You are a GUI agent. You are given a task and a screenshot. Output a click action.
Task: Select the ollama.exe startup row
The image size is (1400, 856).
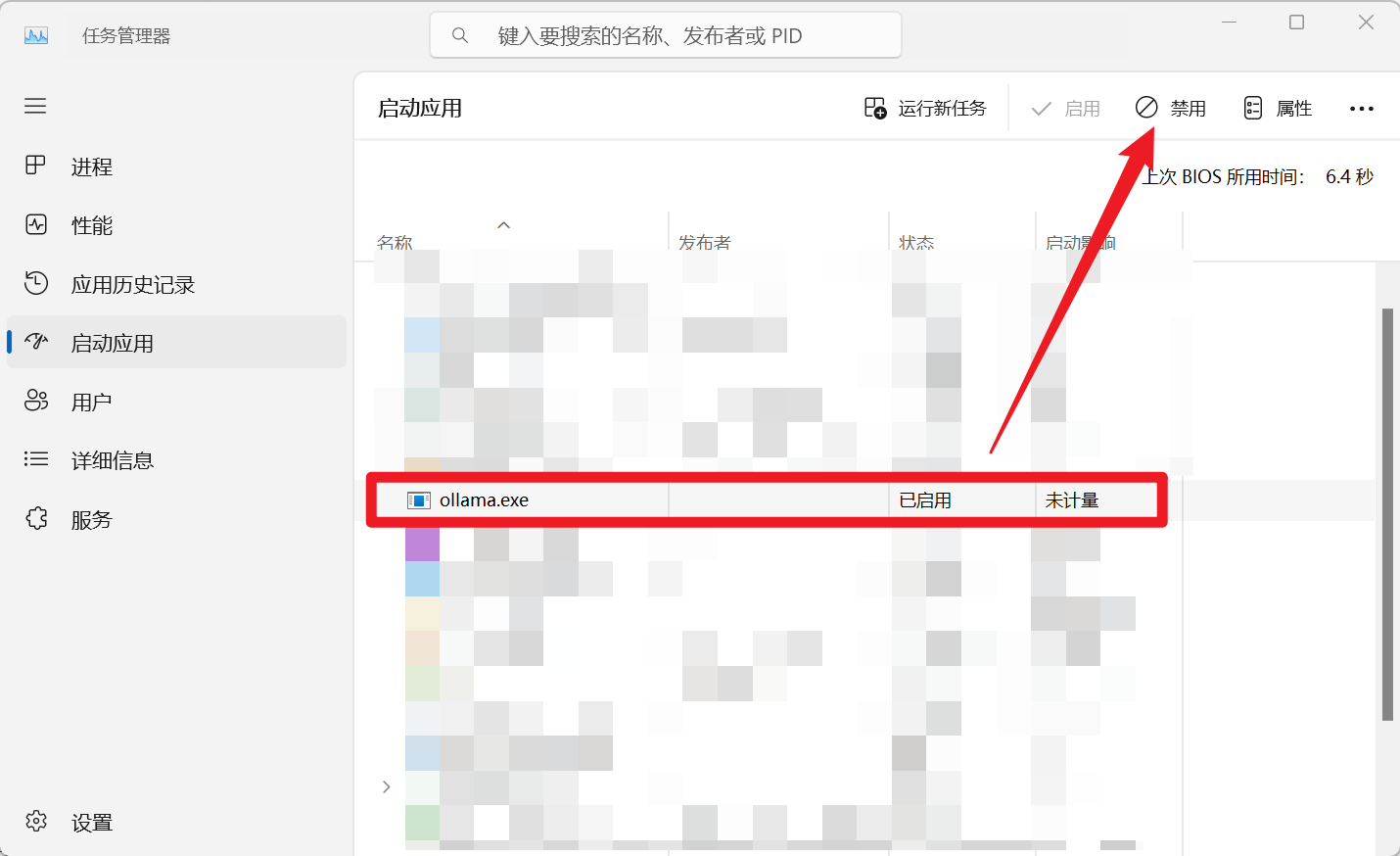pos(484,500)
